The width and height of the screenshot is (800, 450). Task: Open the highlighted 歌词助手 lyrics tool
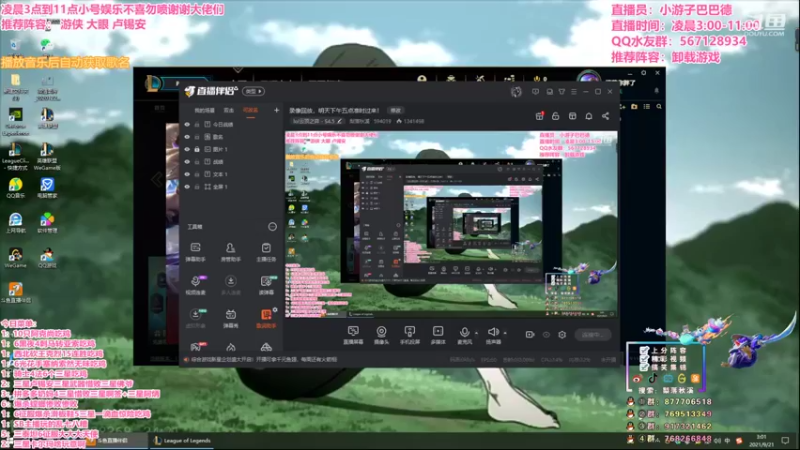coord(266,318)
